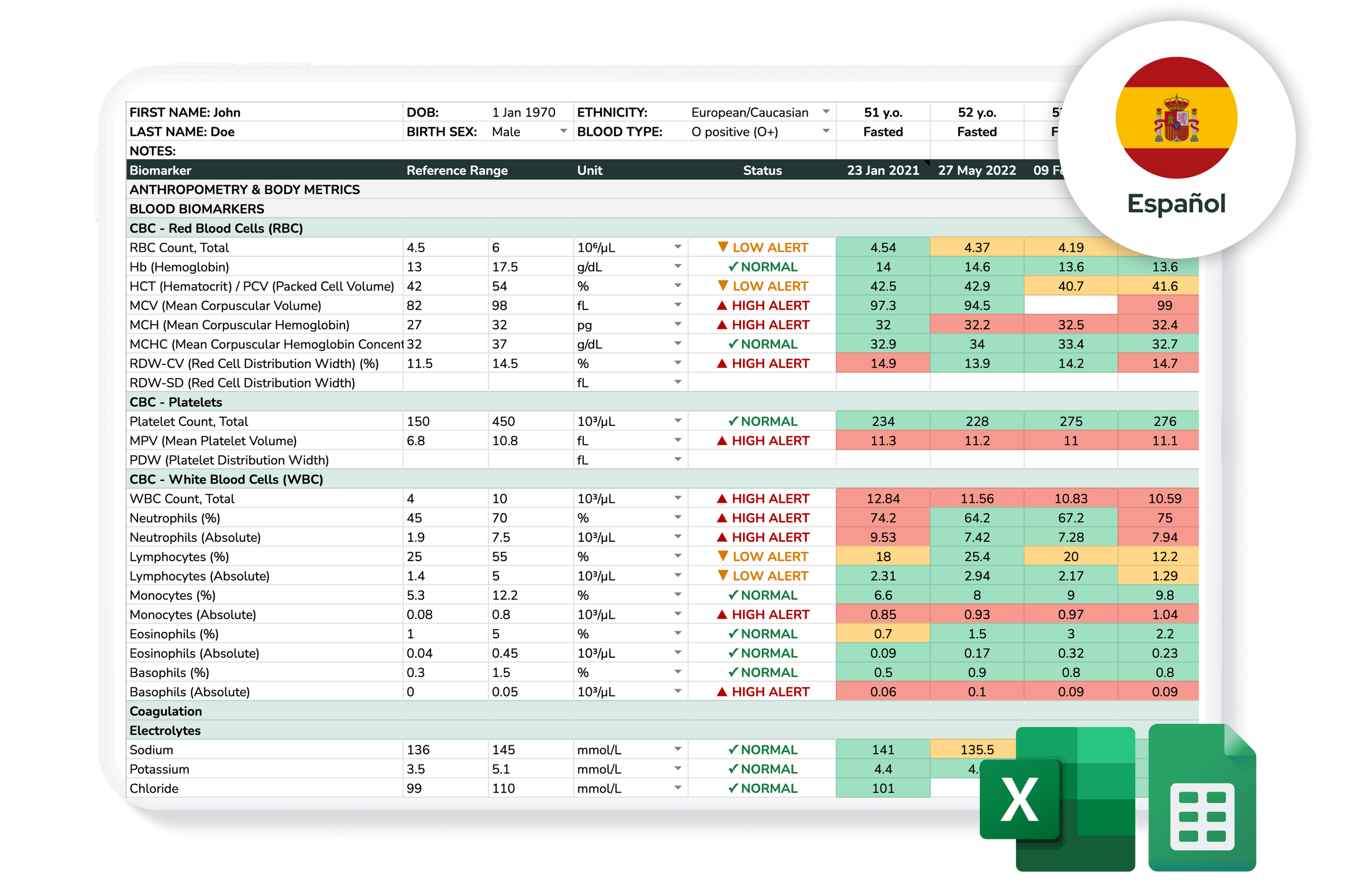
Task: Select the Coagulation section row
Action: 662,711
